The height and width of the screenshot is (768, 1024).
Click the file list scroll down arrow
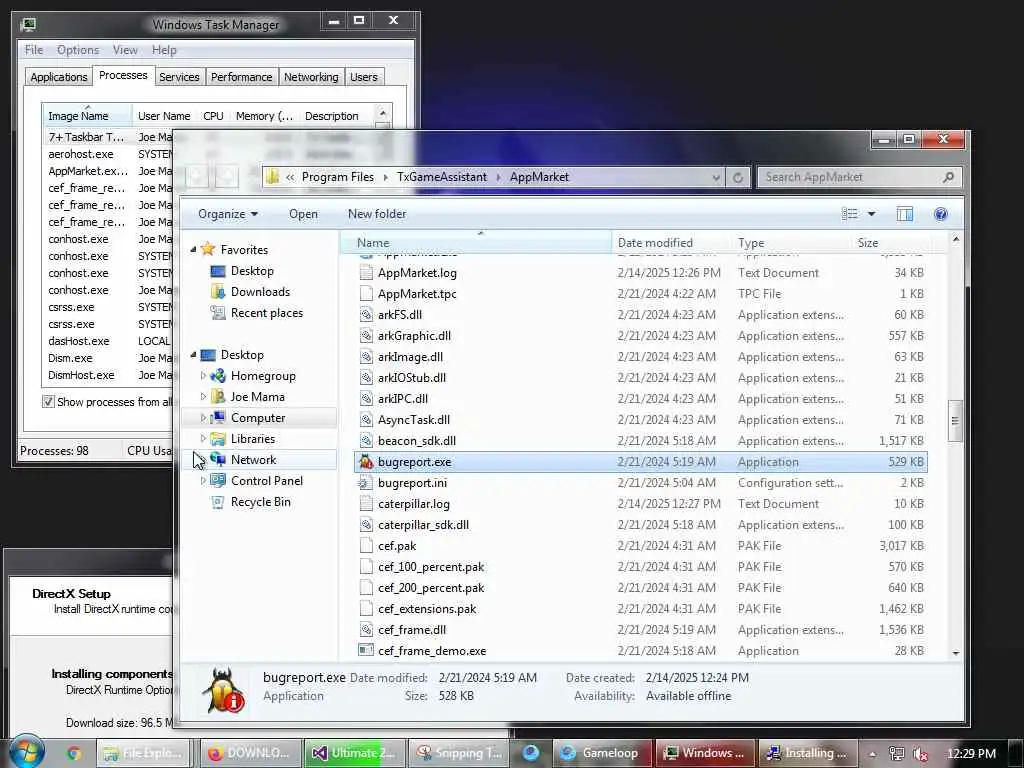coord(955,652)
